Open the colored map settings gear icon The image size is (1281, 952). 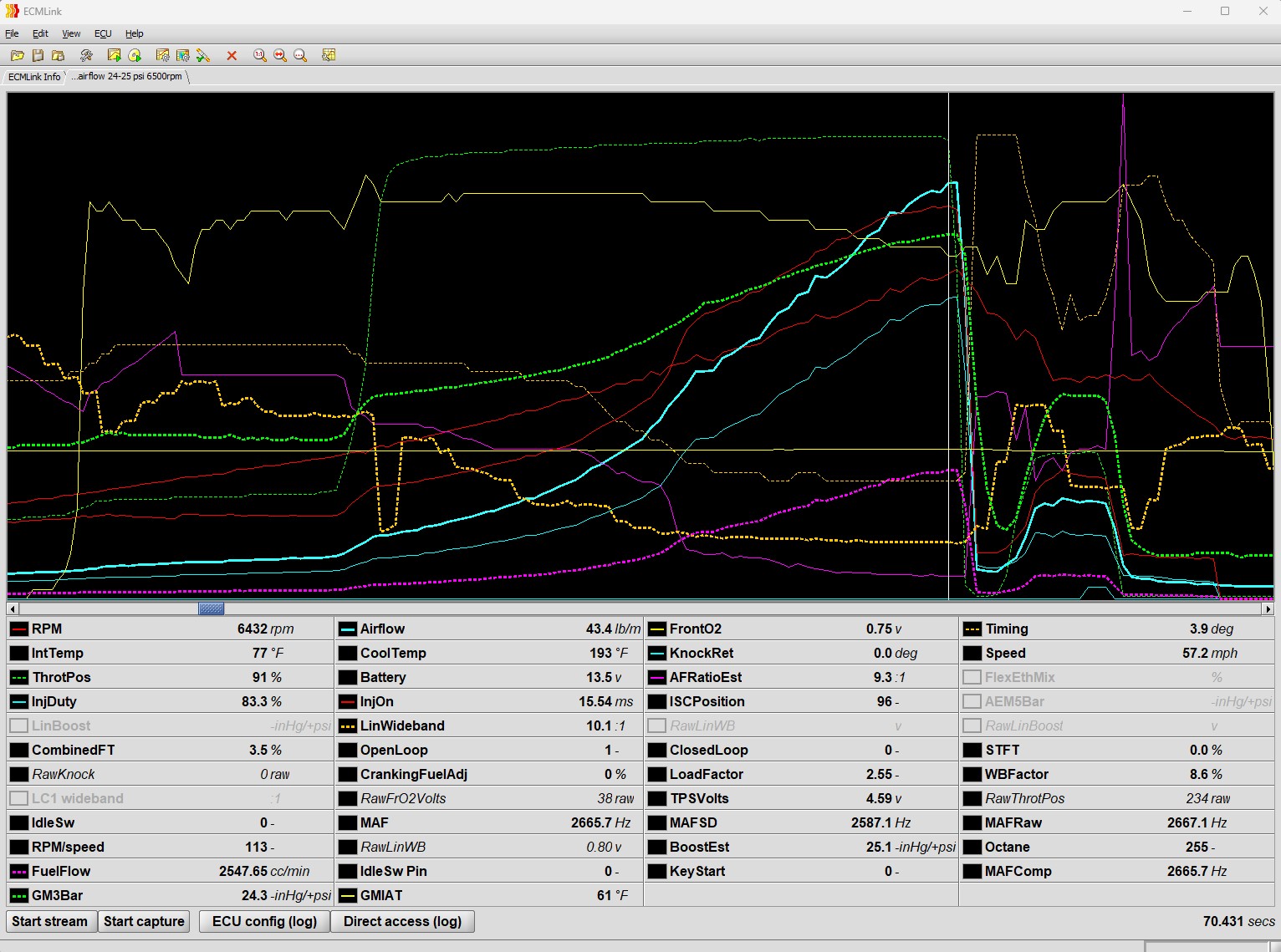(182, 55)
